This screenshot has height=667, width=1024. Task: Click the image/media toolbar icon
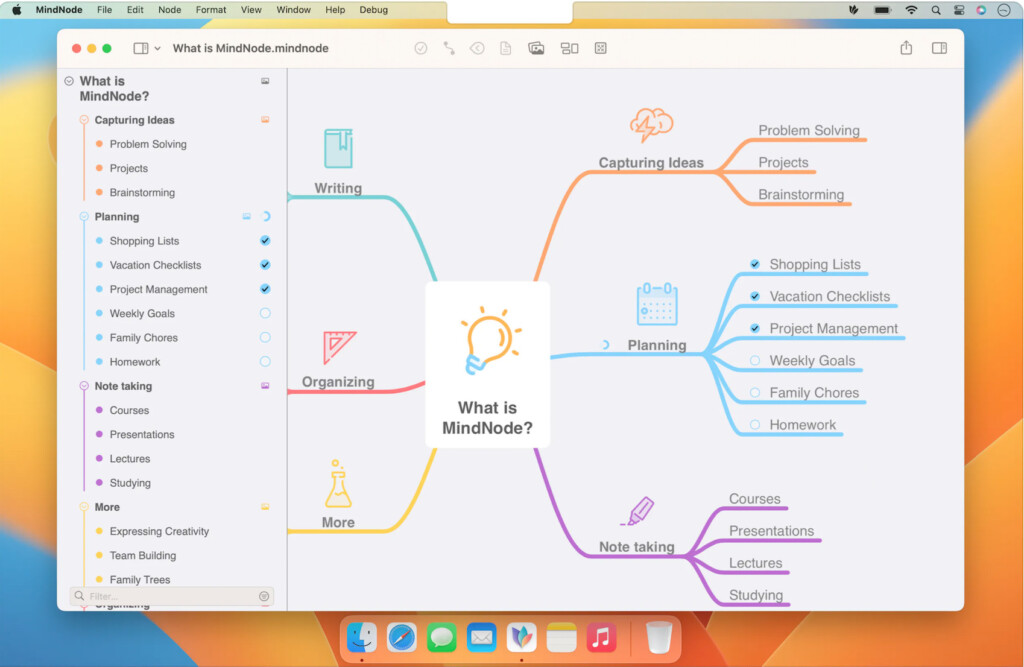(536, 48)
